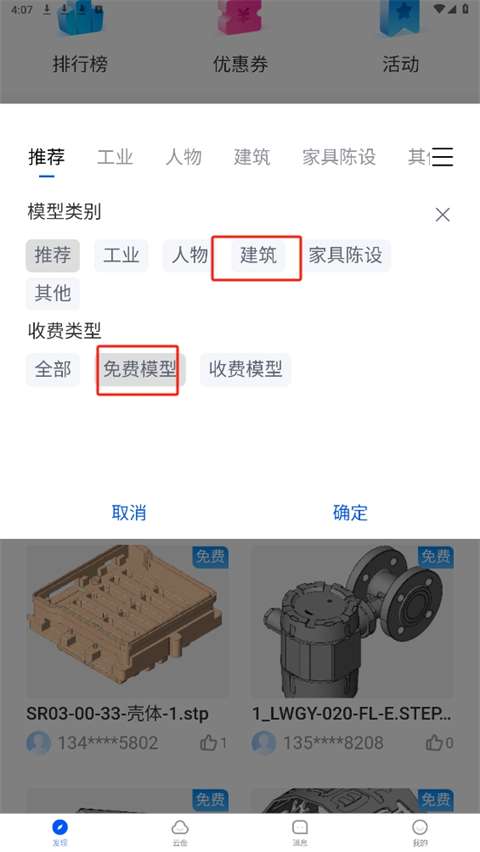480x852 pixels.
Task: Confirm the filter with 确定
Action: coord(351,512)
